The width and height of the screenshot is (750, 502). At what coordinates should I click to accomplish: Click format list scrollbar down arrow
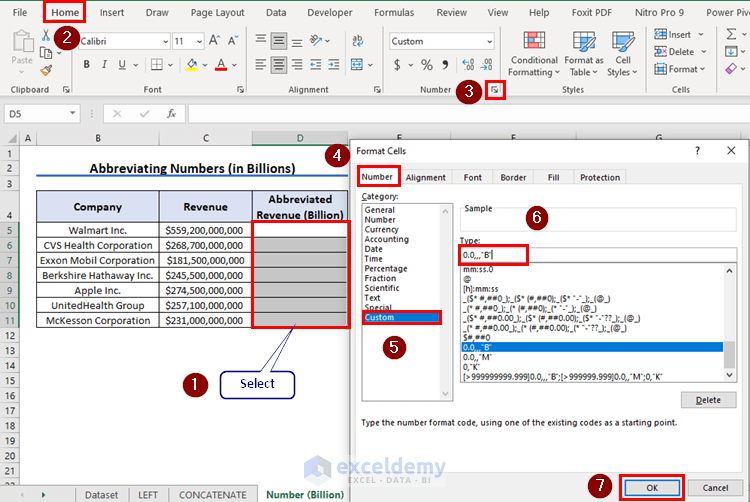click(729, 375)
